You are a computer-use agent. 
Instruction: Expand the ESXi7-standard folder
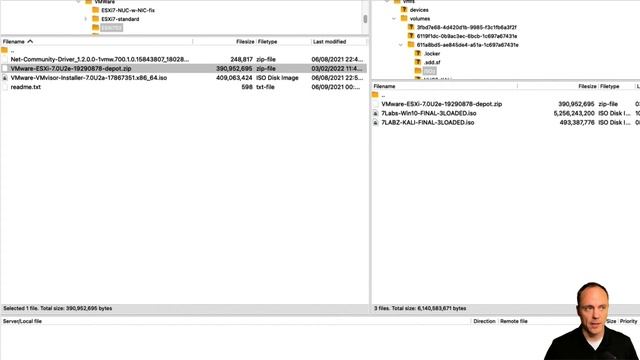[x=85, y=19]
